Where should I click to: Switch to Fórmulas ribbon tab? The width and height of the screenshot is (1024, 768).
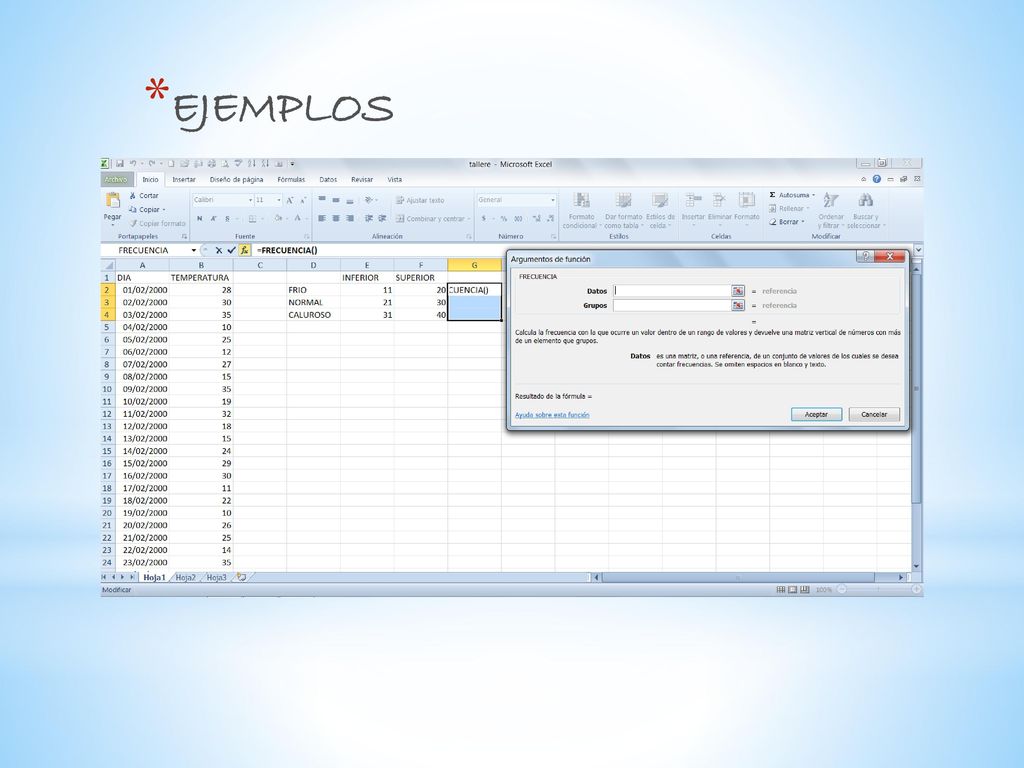[x=291, y=180]
